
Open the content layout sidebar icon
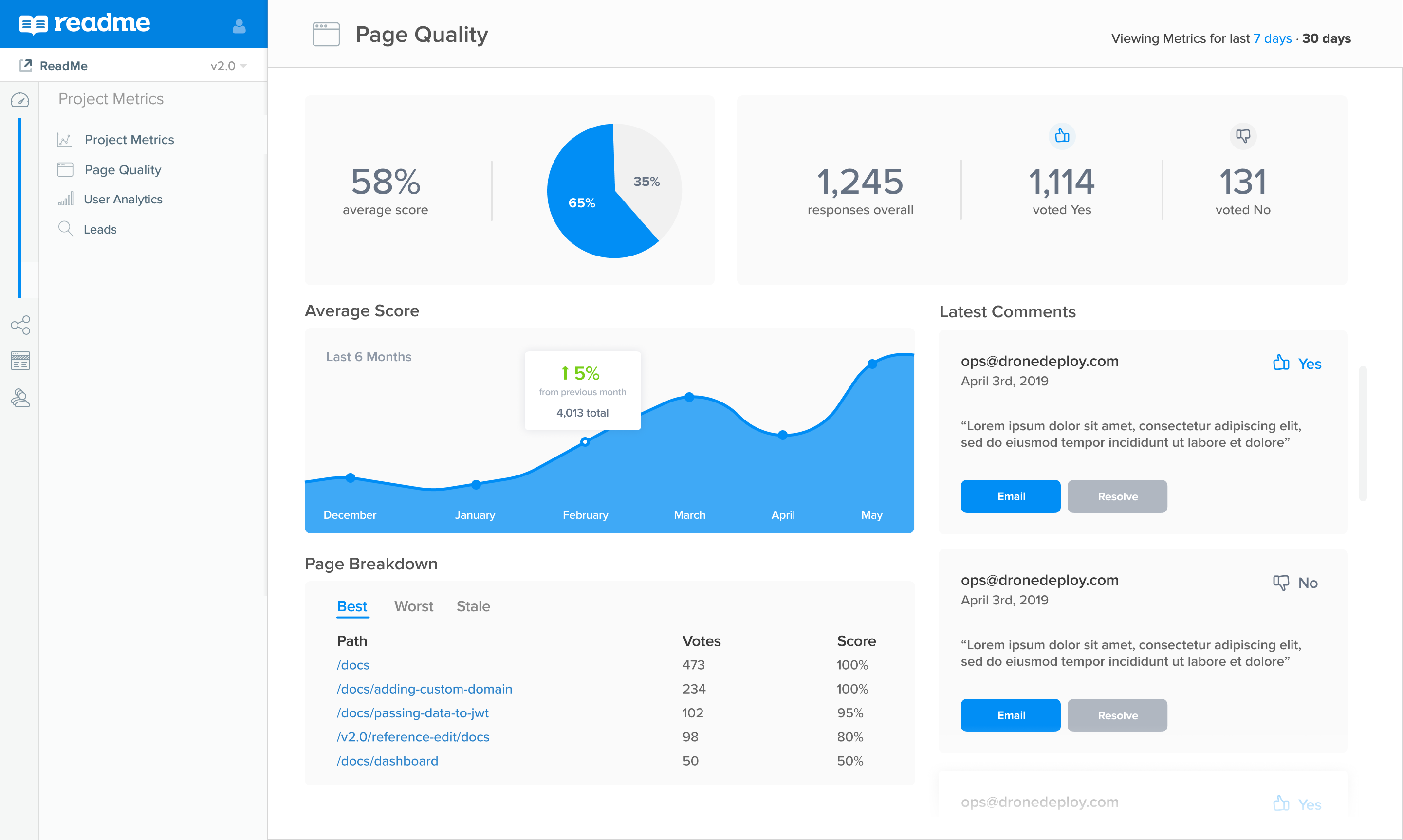click(x=20, y=361)
